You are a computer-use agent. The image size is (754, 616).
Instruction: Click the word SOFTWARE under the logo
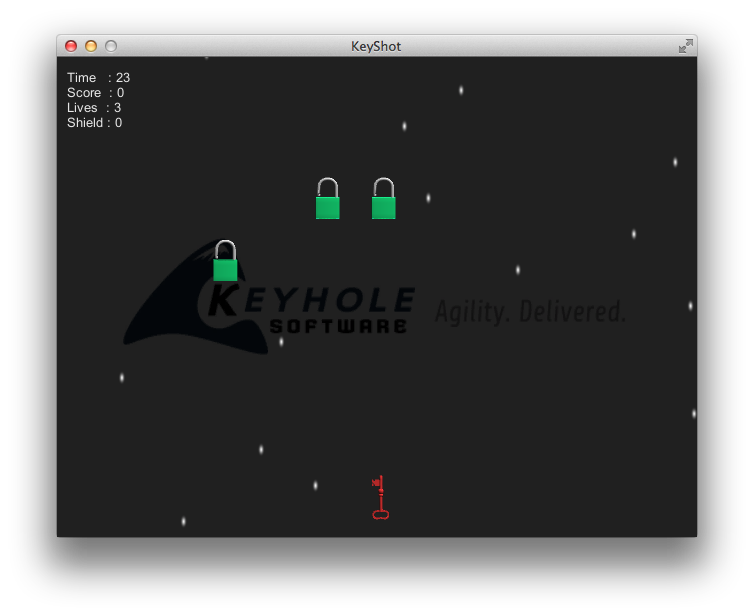coord(338,326)
